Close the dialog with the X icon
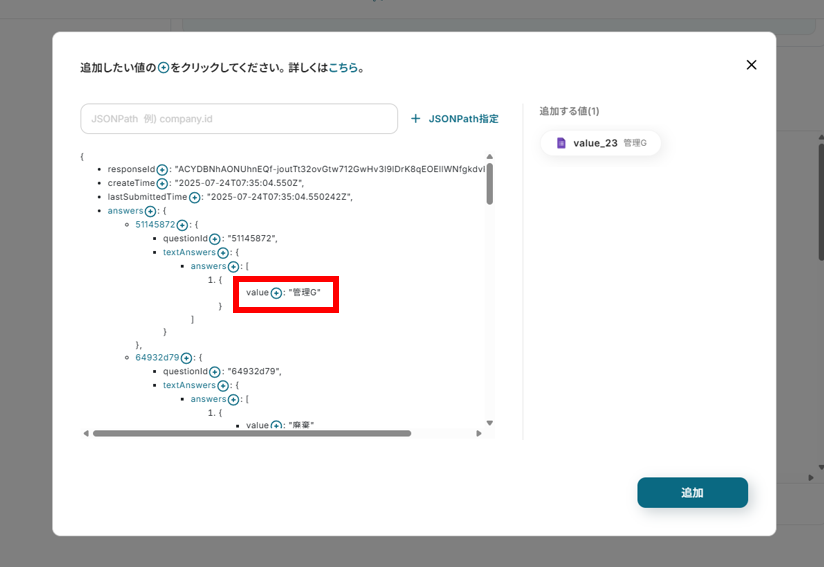Image resolution: width=824 pixels, height=567 pixels. pyautogui.click(x=751, y=65)
